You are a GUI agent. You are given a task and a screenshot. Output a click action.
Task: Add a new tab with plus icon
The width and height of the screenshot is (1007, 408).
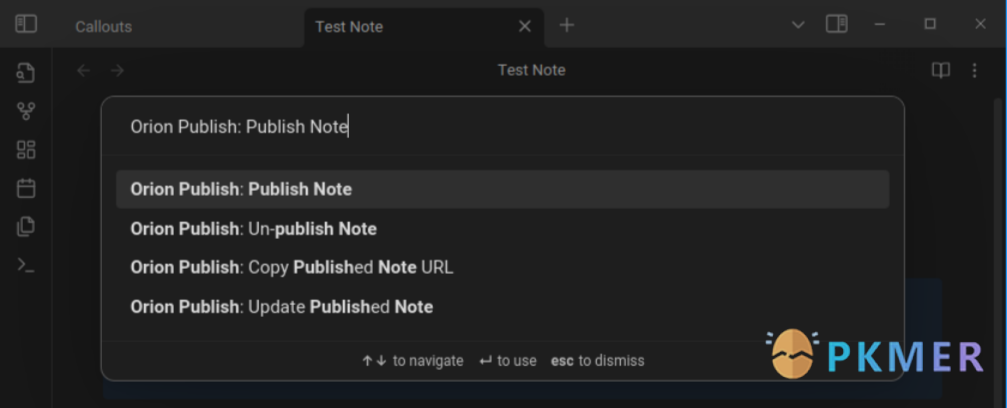[x=566, y=25]
